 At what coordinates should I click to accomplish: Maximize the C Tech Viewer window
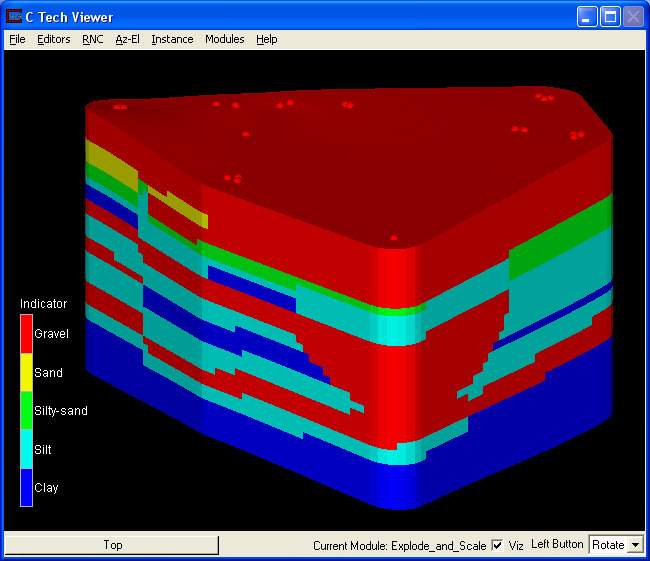click(x=610, y=17)
